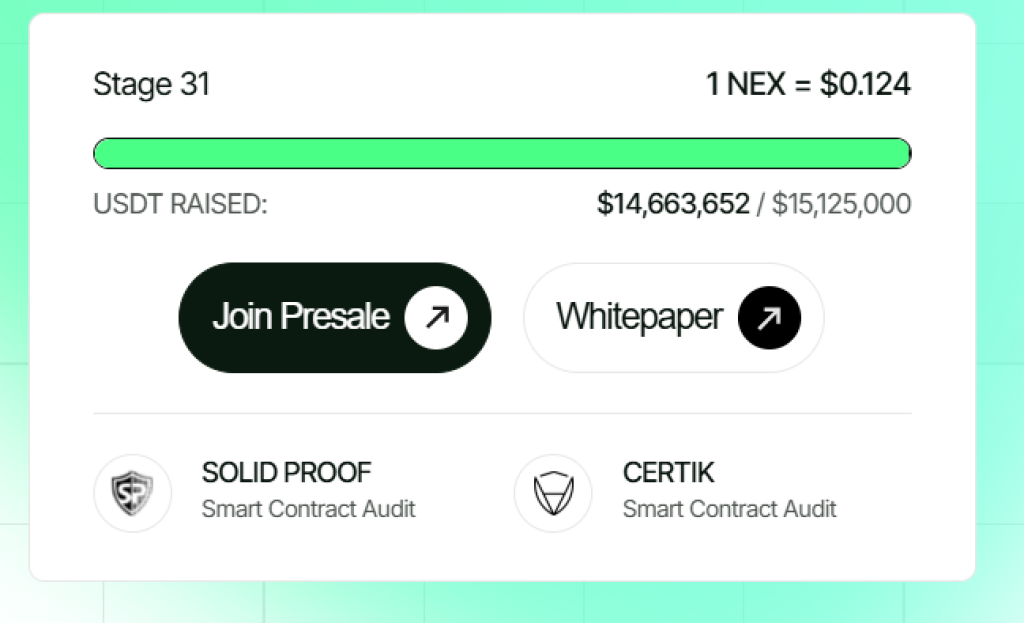Click the Join Presale button
The width and height of the screenshot is (1024, 623).
click(334, 317)
